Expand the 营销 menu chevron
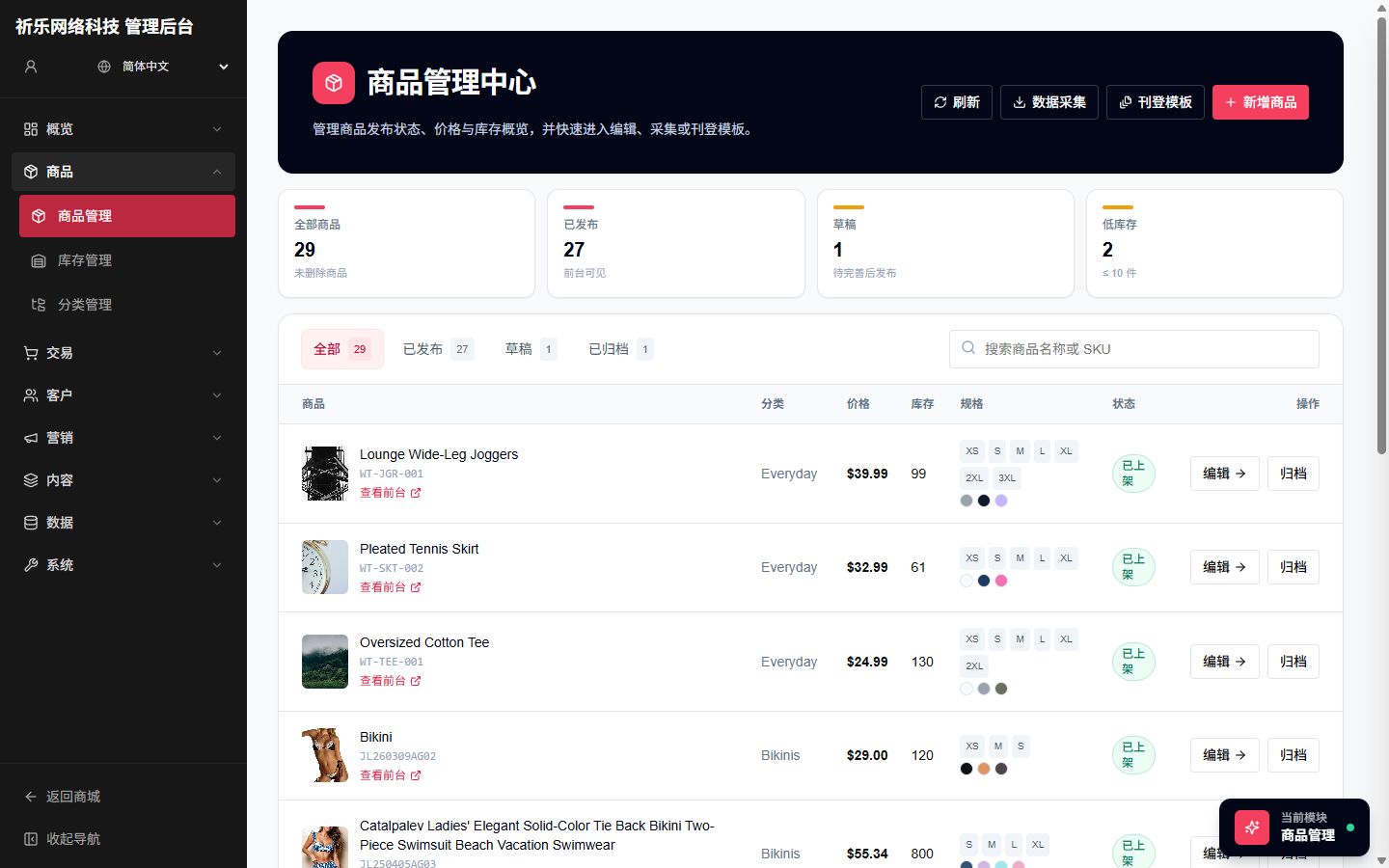Screen dimensions: 1389x868 click(x=217, y=438)
